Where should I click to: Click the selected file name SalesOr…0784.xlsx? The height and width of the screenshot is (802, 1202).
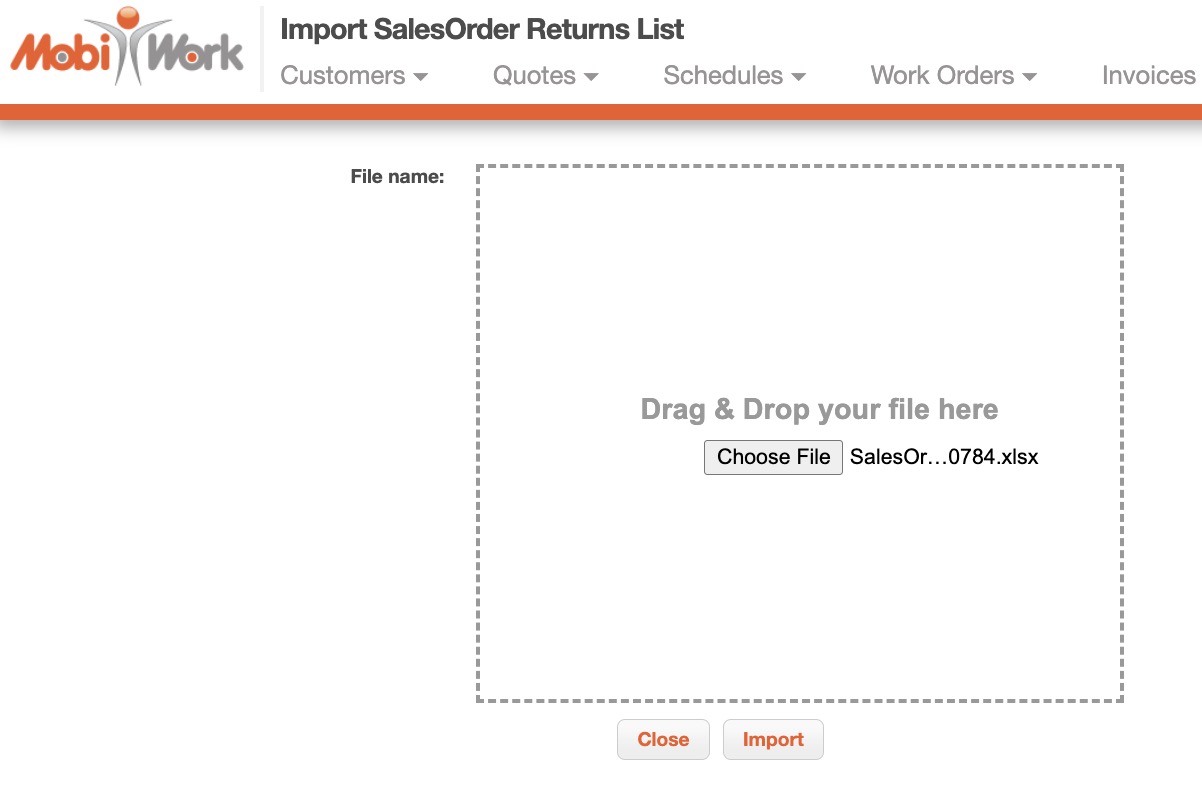[944, 458]
